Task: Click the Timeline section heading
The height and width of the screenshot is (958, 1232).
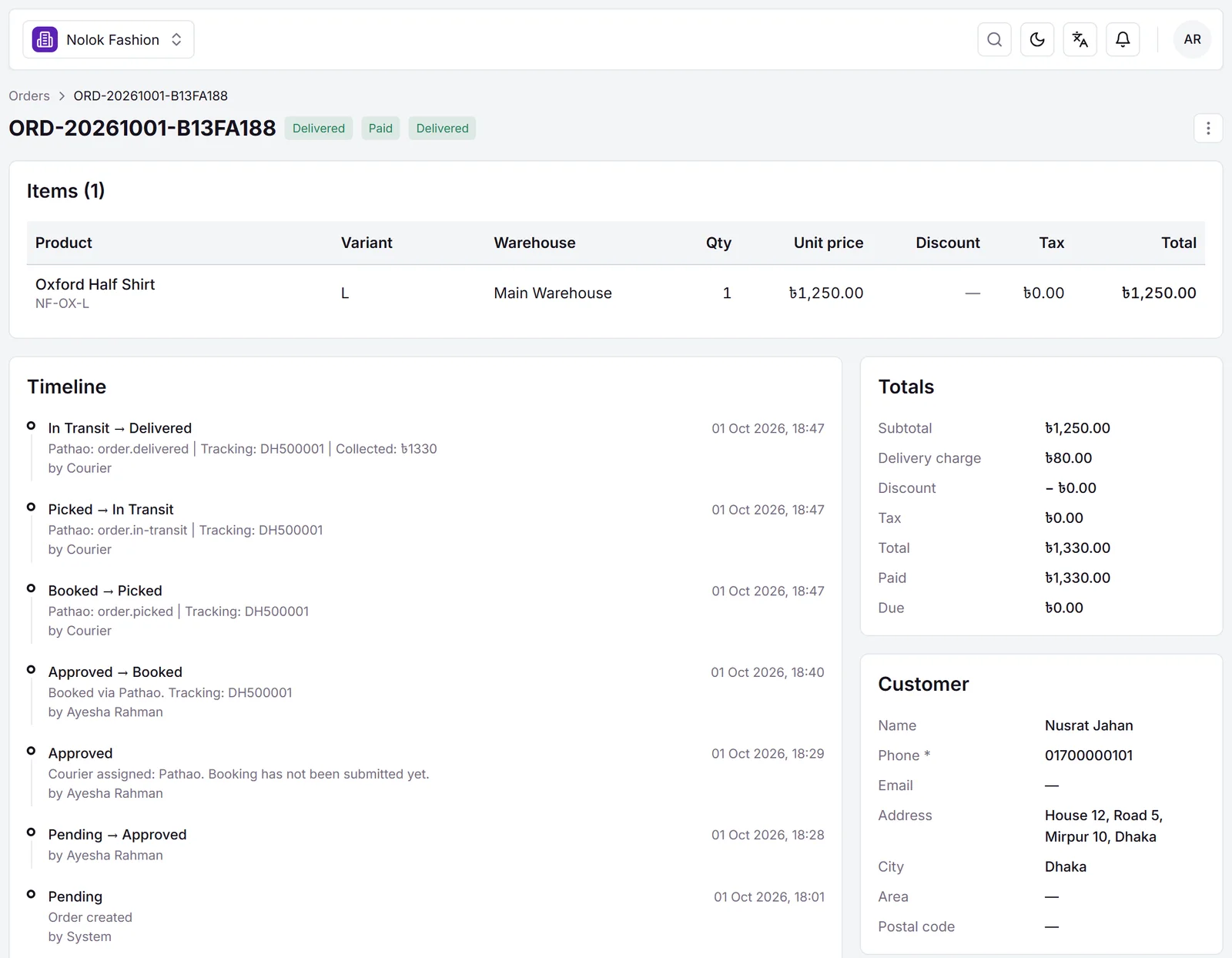Action: (67, 387)
